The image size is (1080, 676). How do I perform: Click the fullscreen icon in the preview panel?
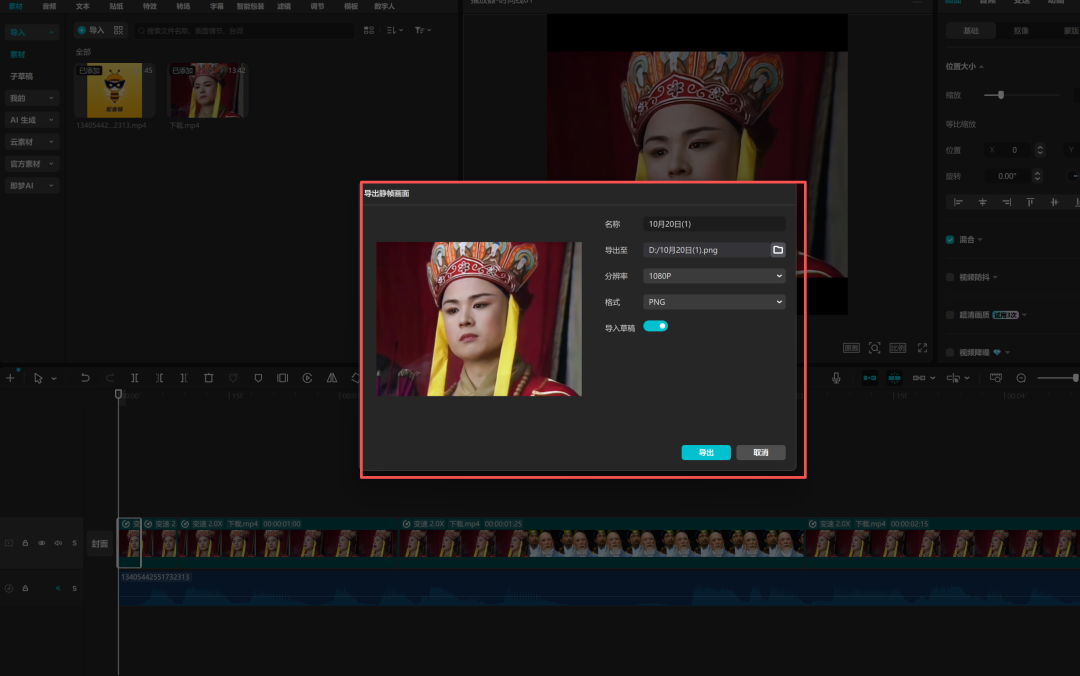point(921,347)
